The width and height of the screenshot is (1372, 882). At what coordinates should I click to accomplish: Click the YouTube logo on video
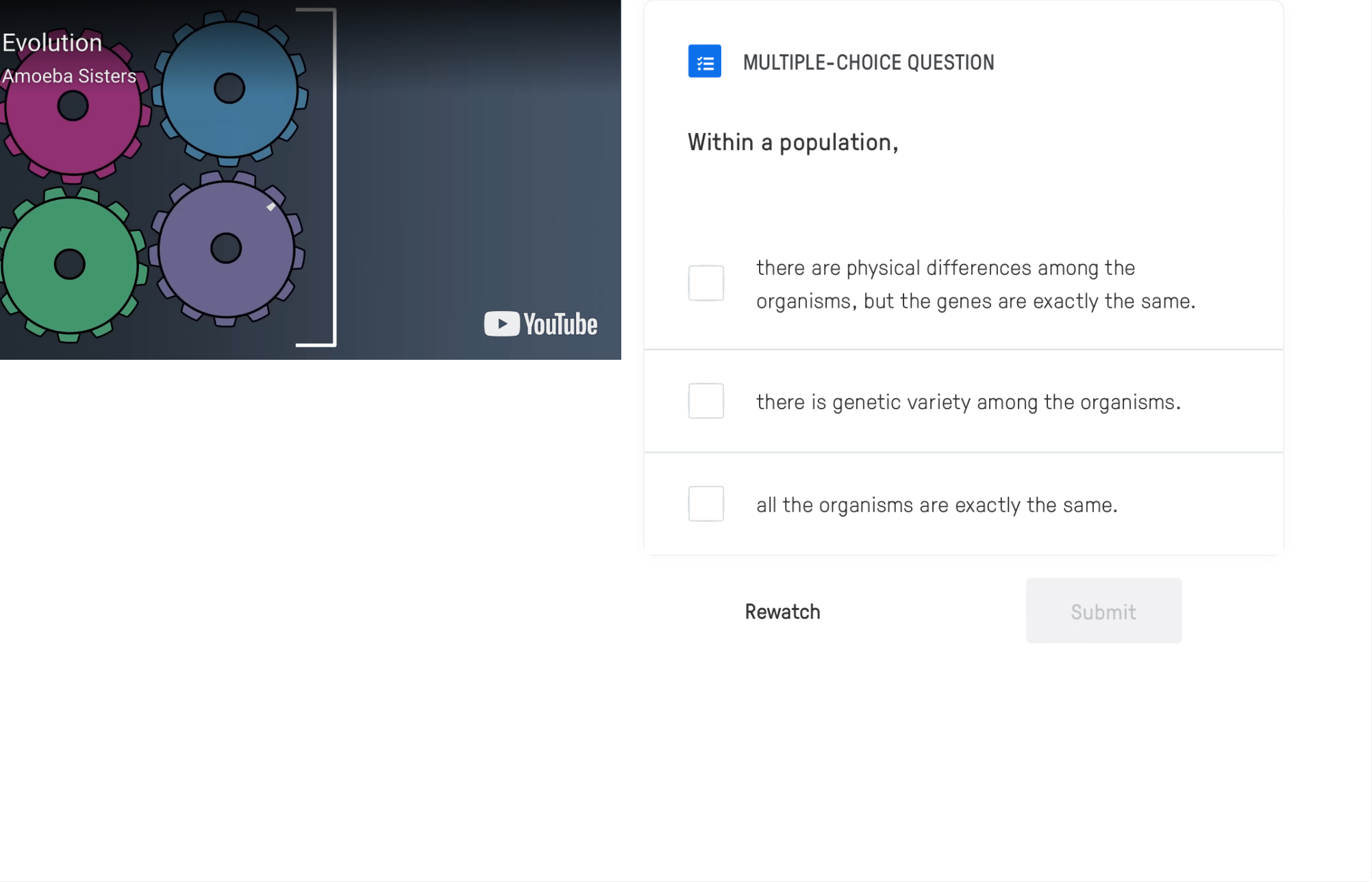coord(540,324)
